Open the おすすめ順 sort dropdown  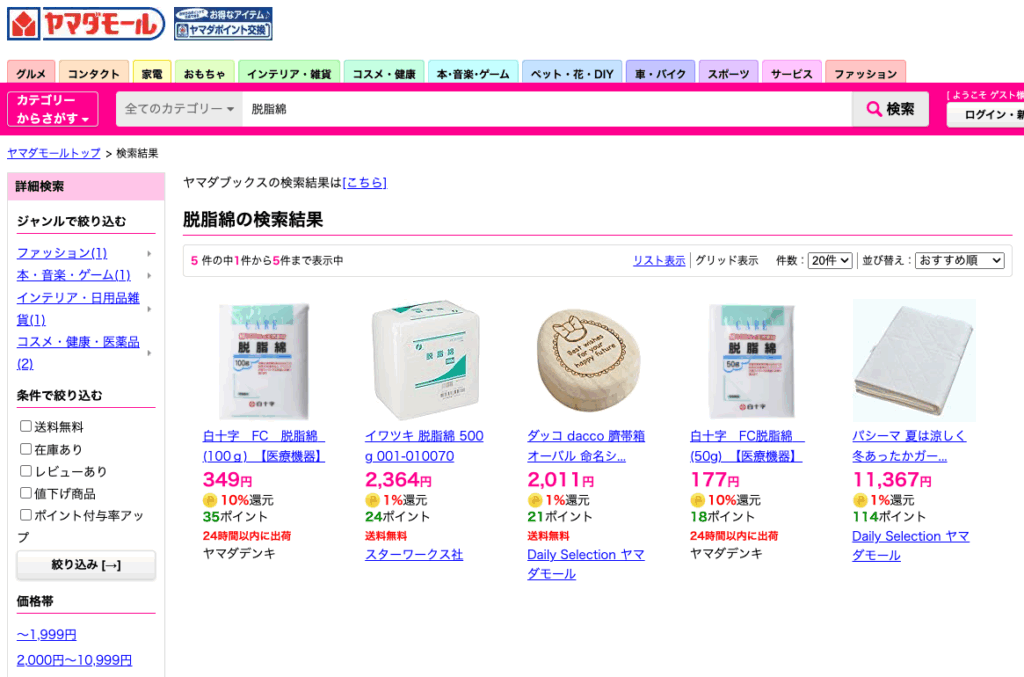pos(959,260)
